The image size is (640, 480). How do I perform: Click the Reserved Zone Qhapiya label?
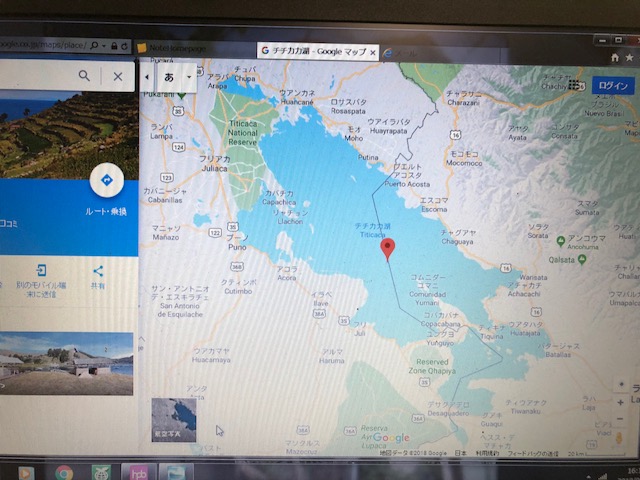click(x=432, y=366)
